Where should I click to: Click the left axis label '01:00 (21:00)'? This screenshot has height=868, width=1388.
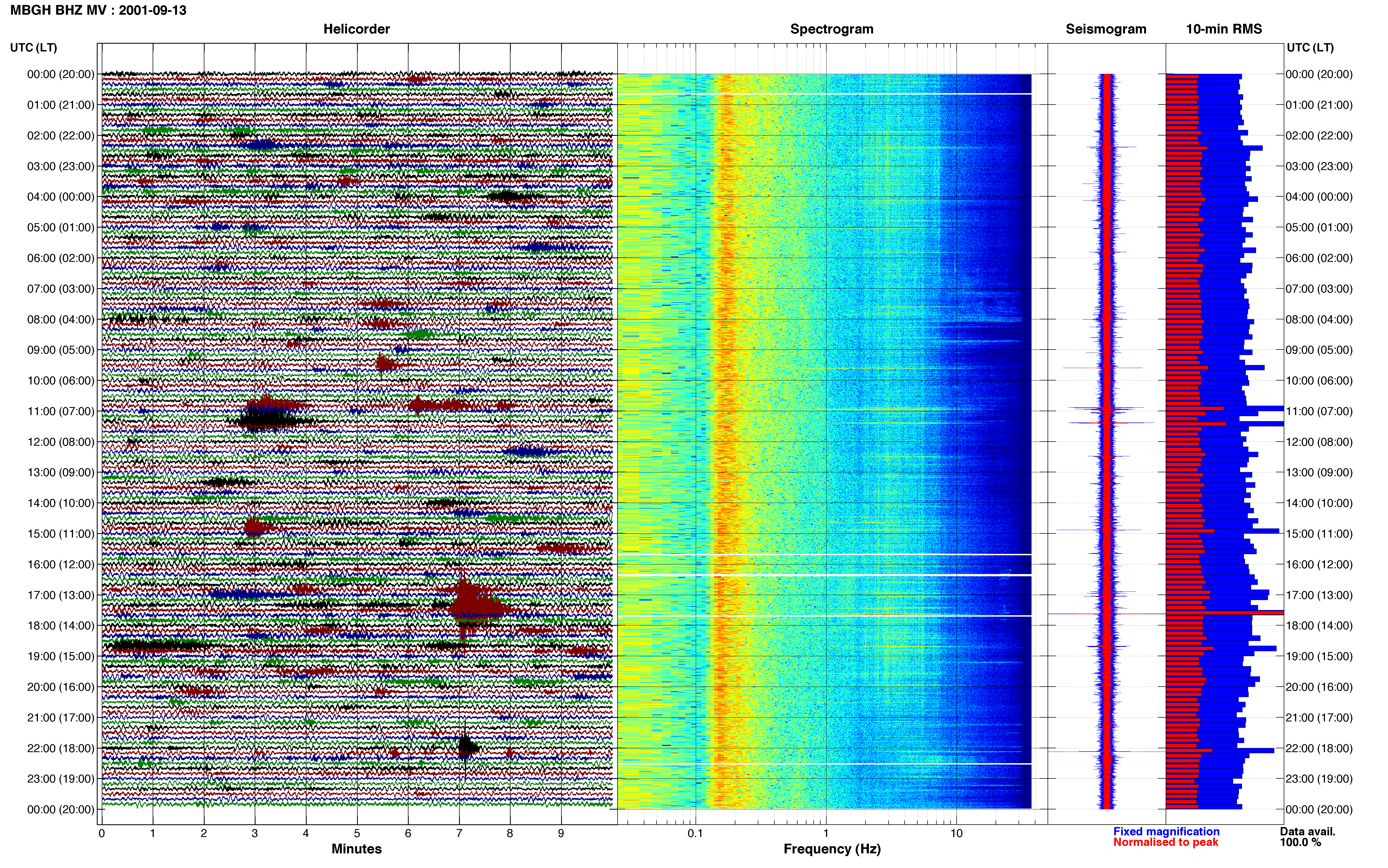tap(61, 105)
